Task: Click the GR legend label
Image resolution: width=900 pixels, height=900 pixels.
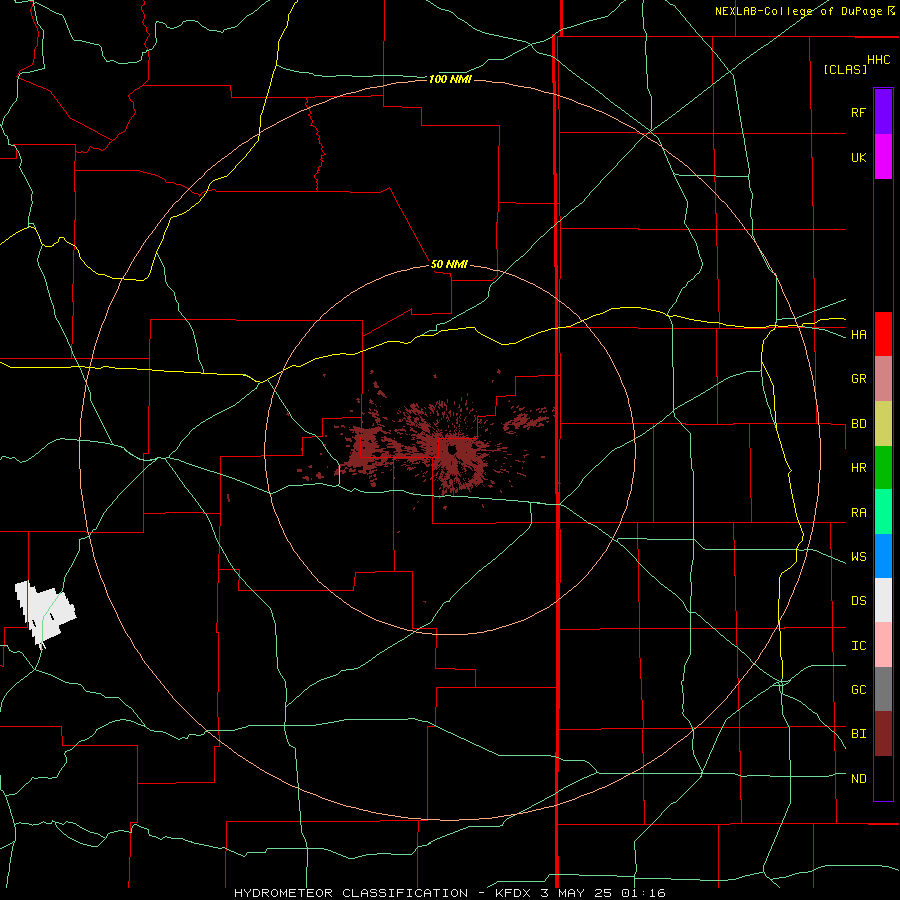Action: pyautogui.click(x=858, y=379)
